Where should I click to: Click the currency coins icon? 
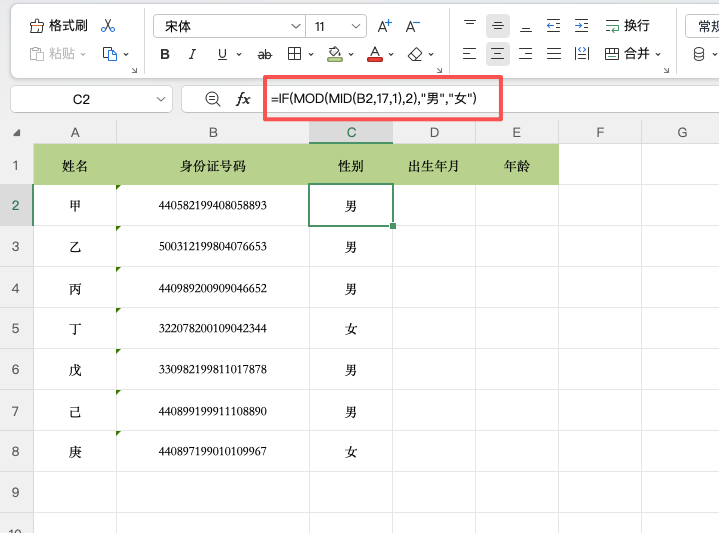point(699,54)
